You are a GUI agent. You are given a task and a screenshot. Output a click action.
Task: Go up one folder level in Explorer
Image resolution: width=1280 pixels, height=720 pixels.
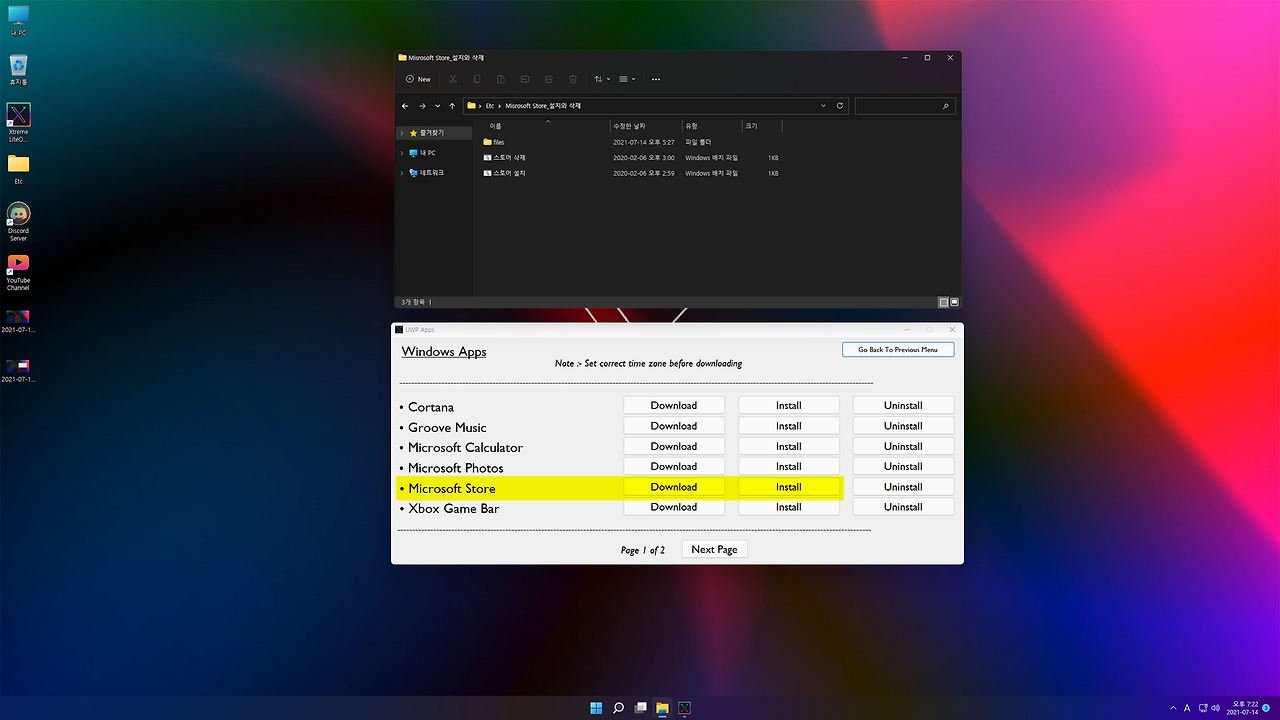(453, 105)
